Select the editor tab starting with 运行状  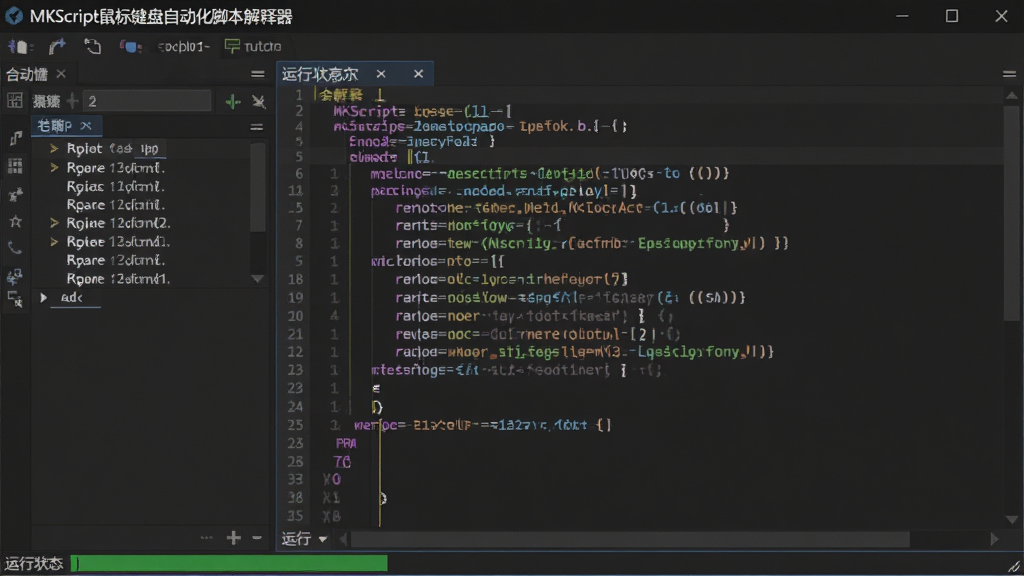click(320, 74)
